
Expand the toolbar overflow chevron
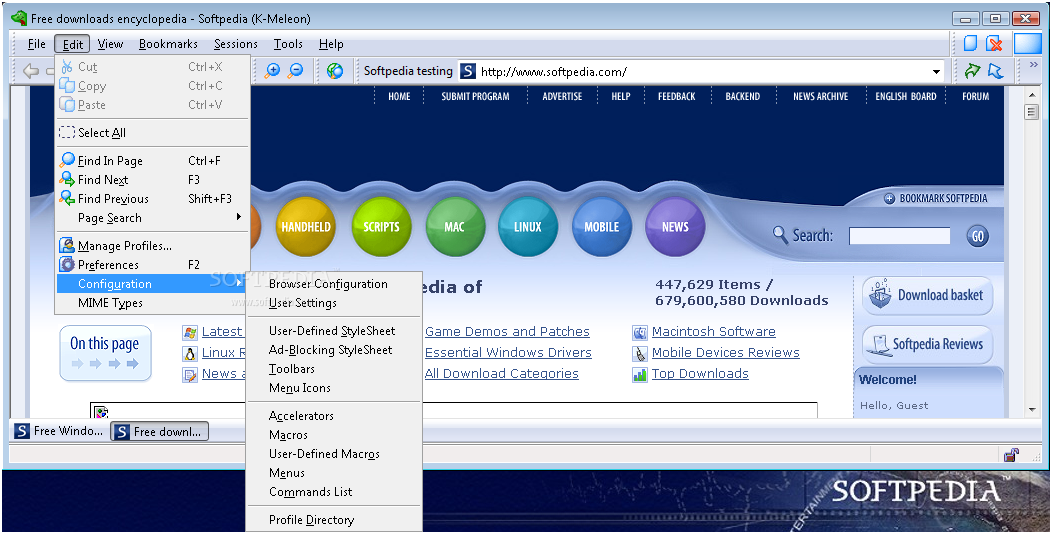1033,66
